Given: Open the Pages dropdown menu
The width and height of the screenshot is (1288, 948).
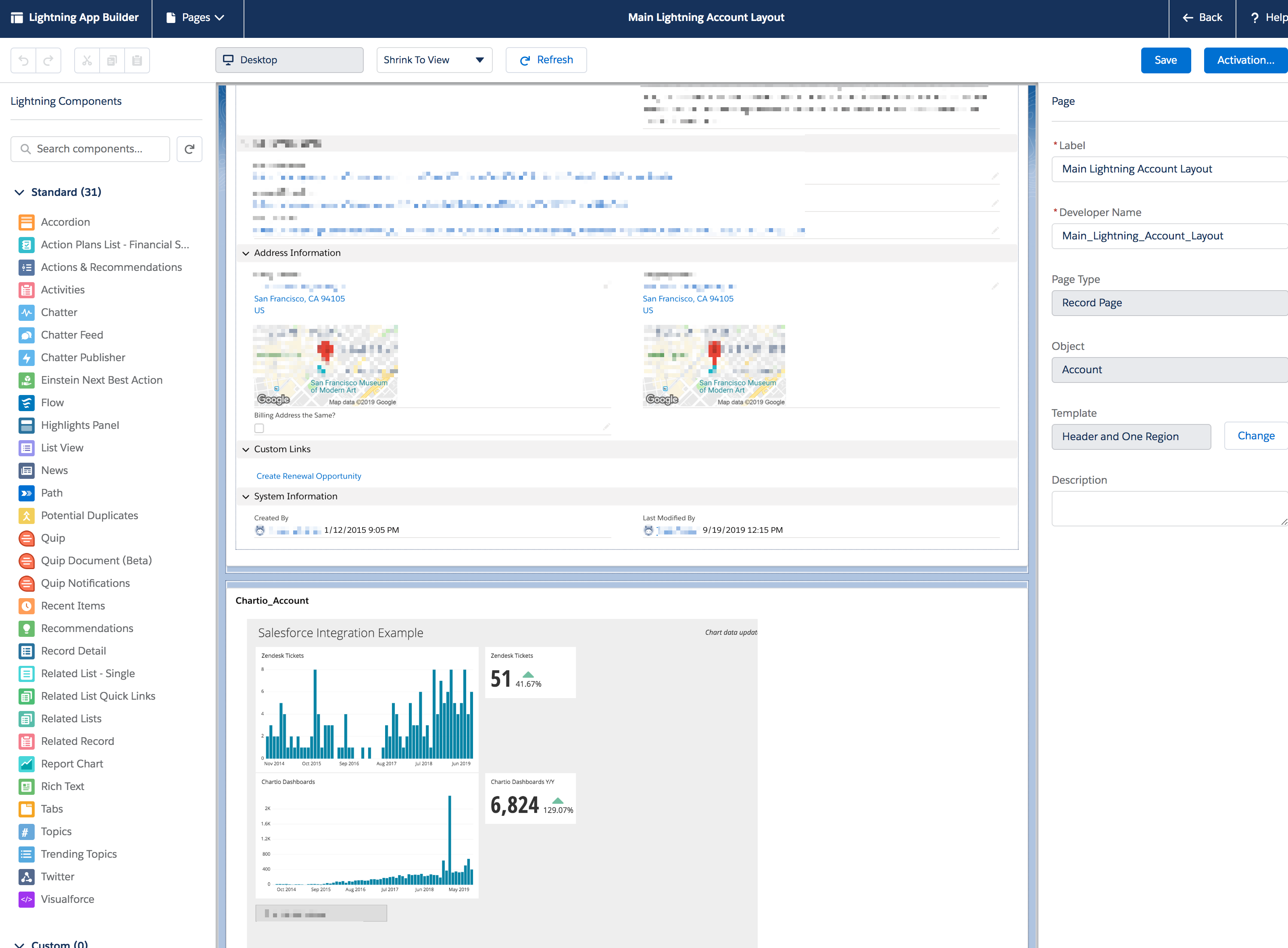Looking at the screenshot, I should (195, 18).
